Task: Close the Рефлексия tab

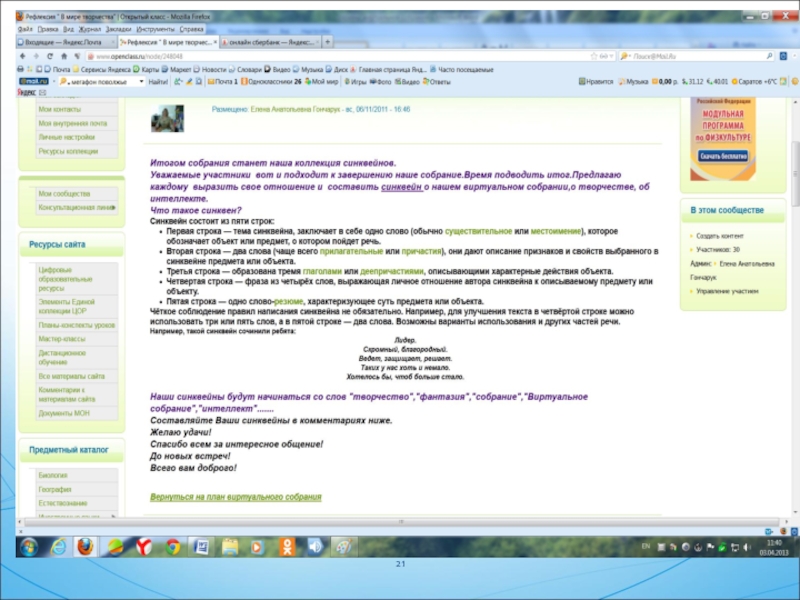Action: point(215,42)
